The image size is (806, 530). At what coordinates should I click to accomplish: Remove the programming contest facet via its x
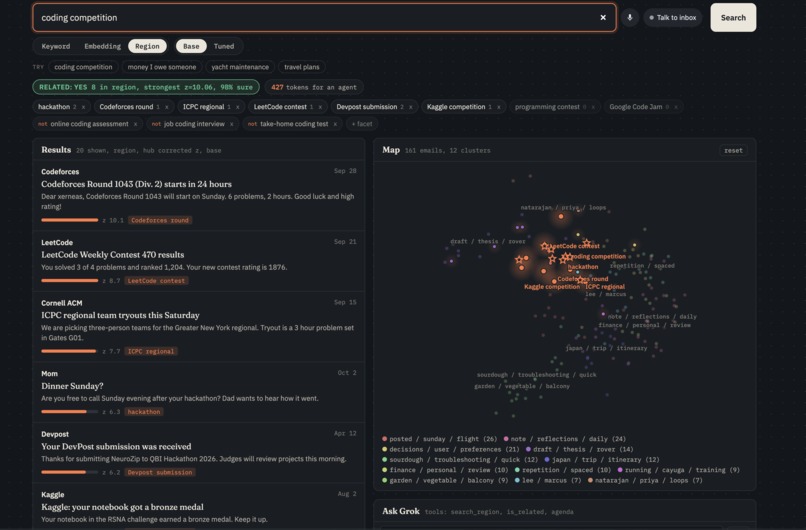tap(593, 107)
